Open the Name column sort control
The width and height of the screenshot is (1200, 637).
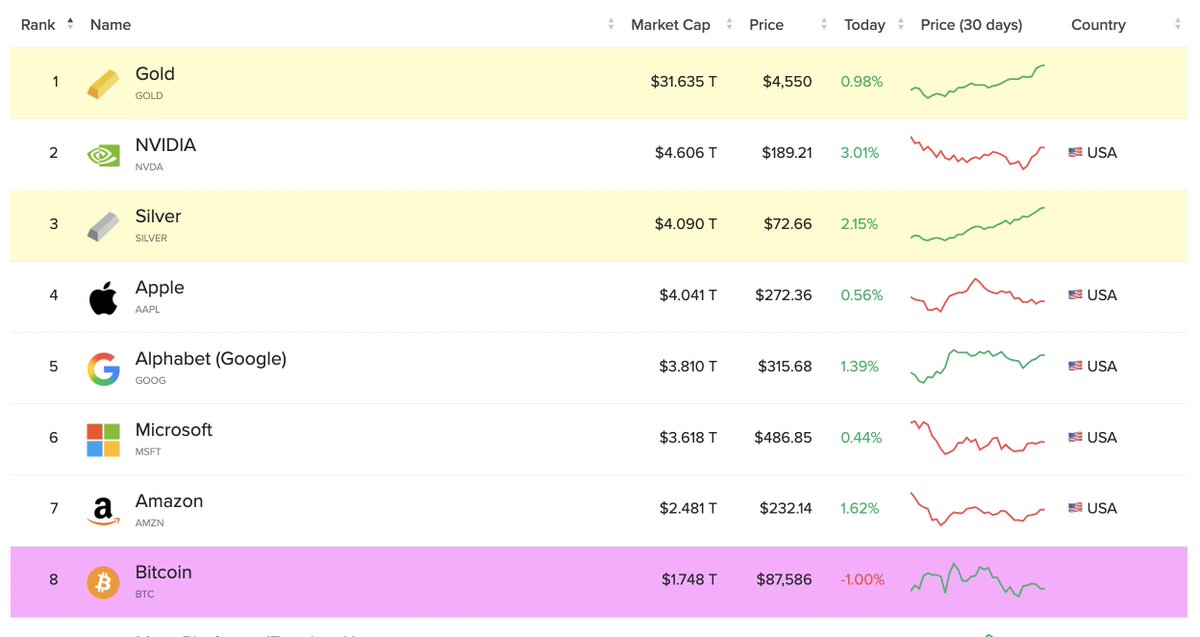[610, 23]
